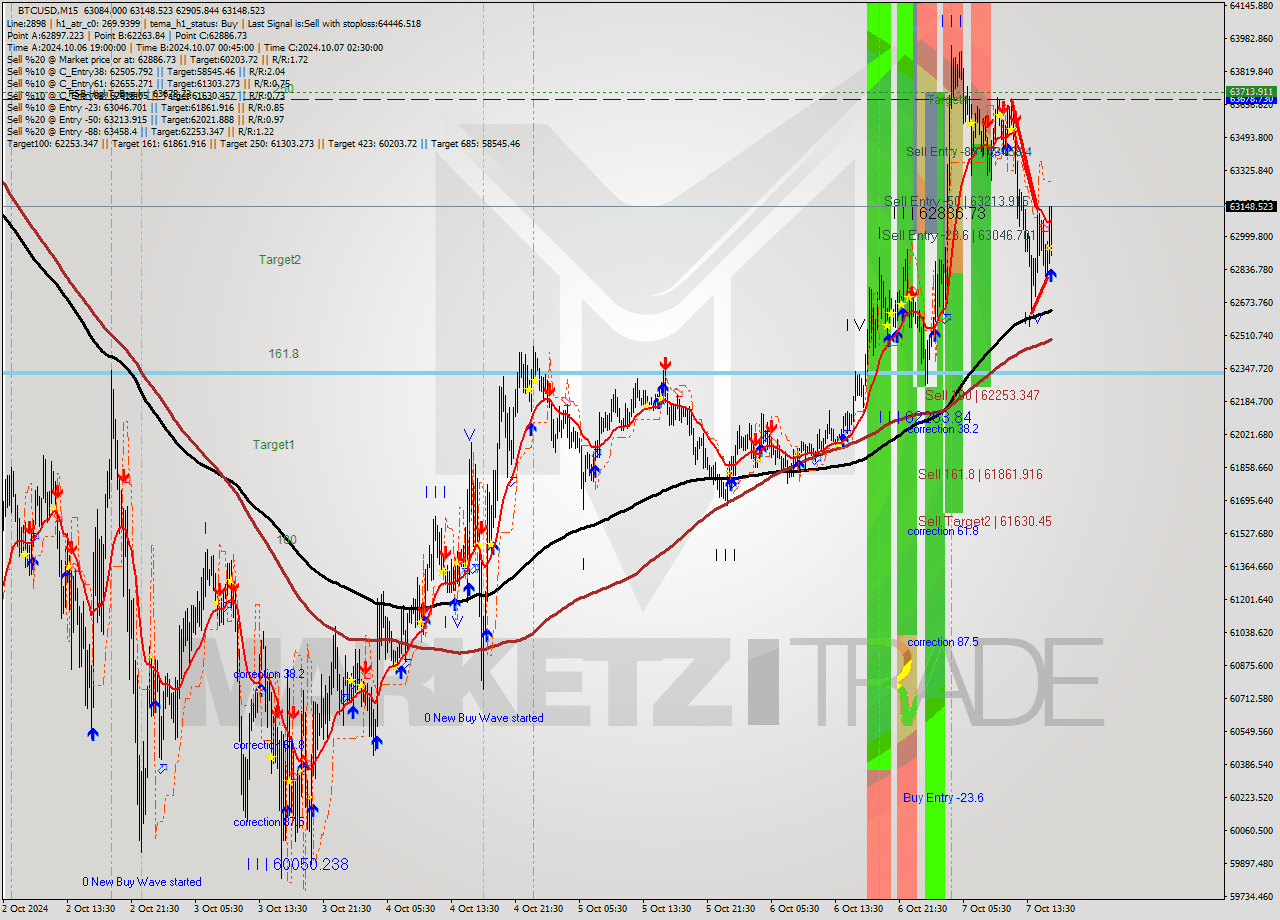Click '0 New Buy Wave started' near 4 Oct
Image resolution: width=1280 pixels, height=920 pixels.
(x=484, y=718)
